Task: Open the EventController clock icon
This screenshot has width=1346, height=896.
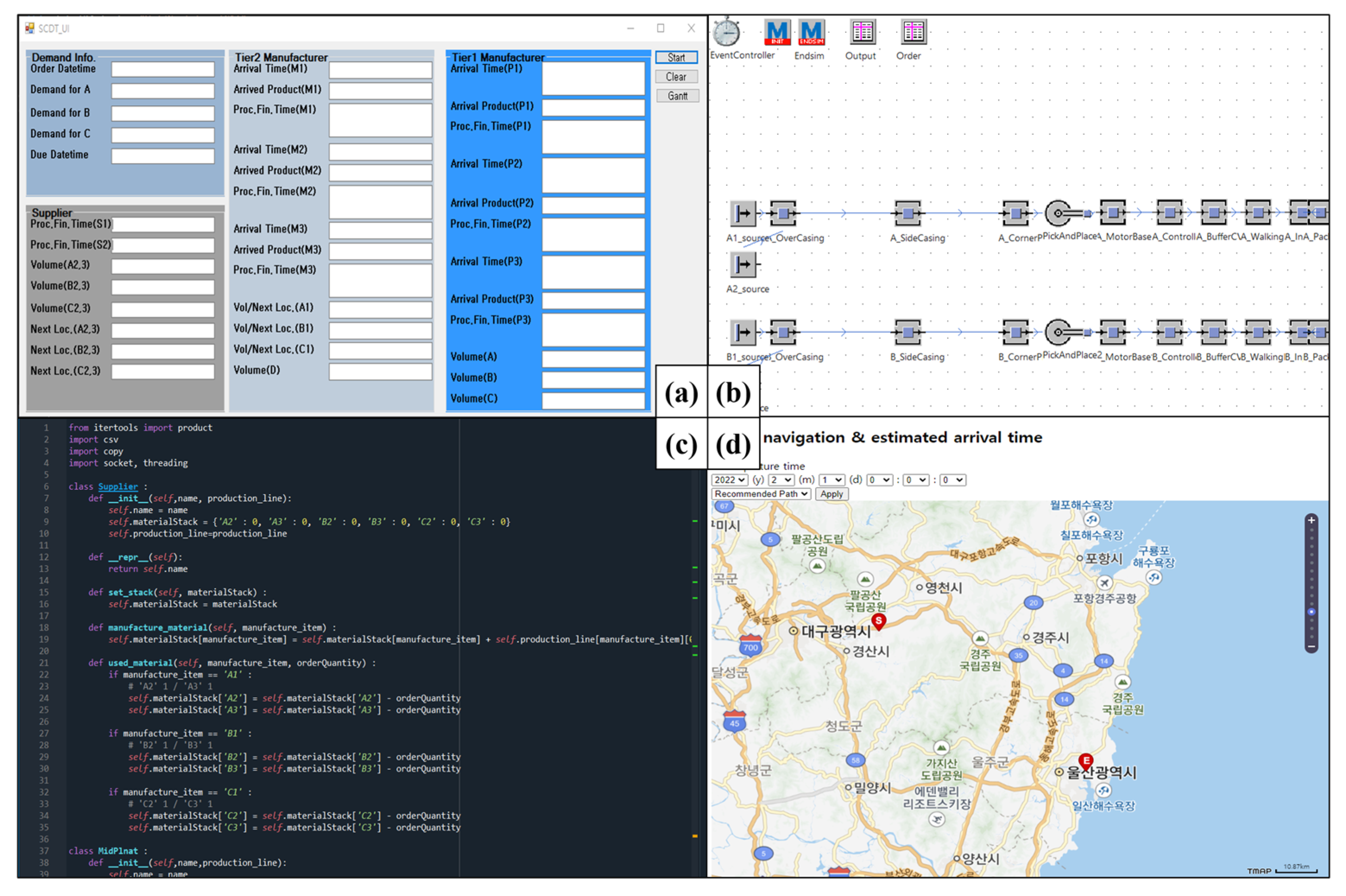Action: (x=726, y=32)
